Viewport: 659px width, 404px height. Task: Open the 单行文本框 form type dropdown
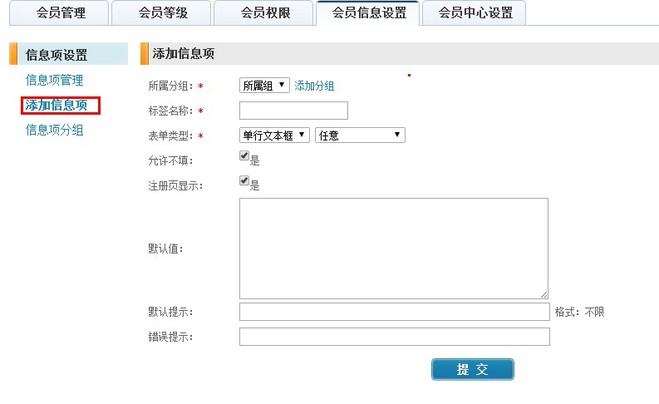click(x=274, y=135)
